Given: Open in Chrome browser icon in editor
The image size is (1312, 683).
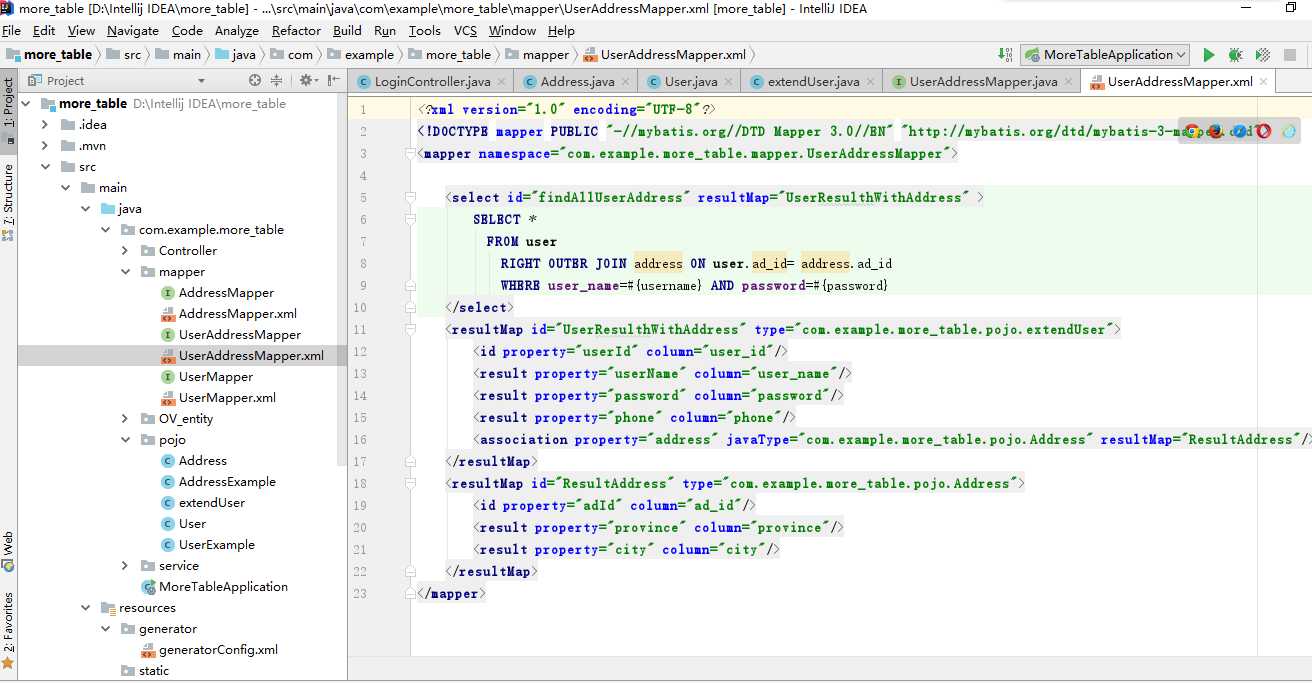Looking at the screenshot, I should pos(1192,131).
